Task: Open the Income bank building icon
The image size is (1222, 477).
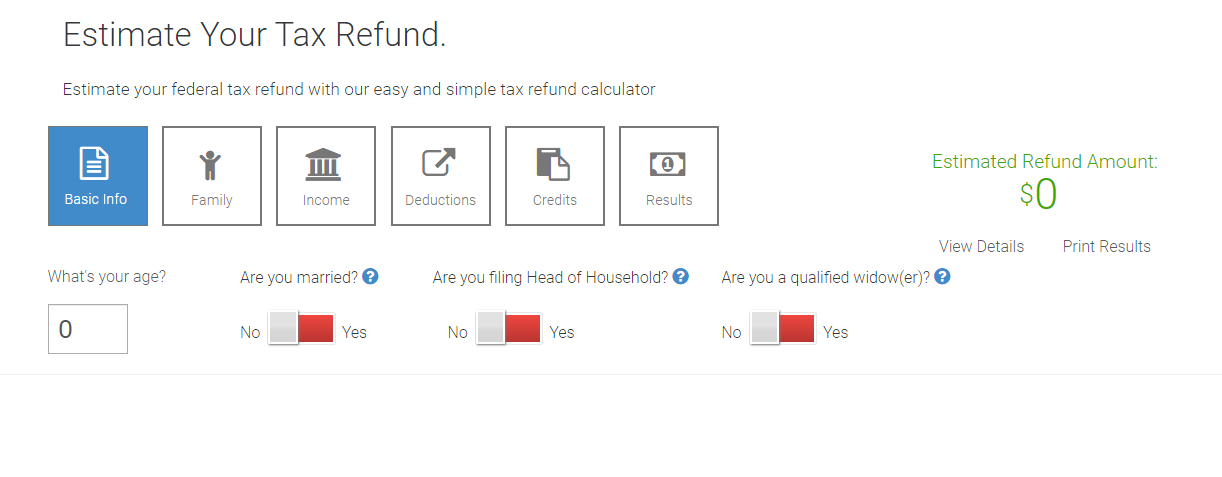Action: tap(323, 164)
